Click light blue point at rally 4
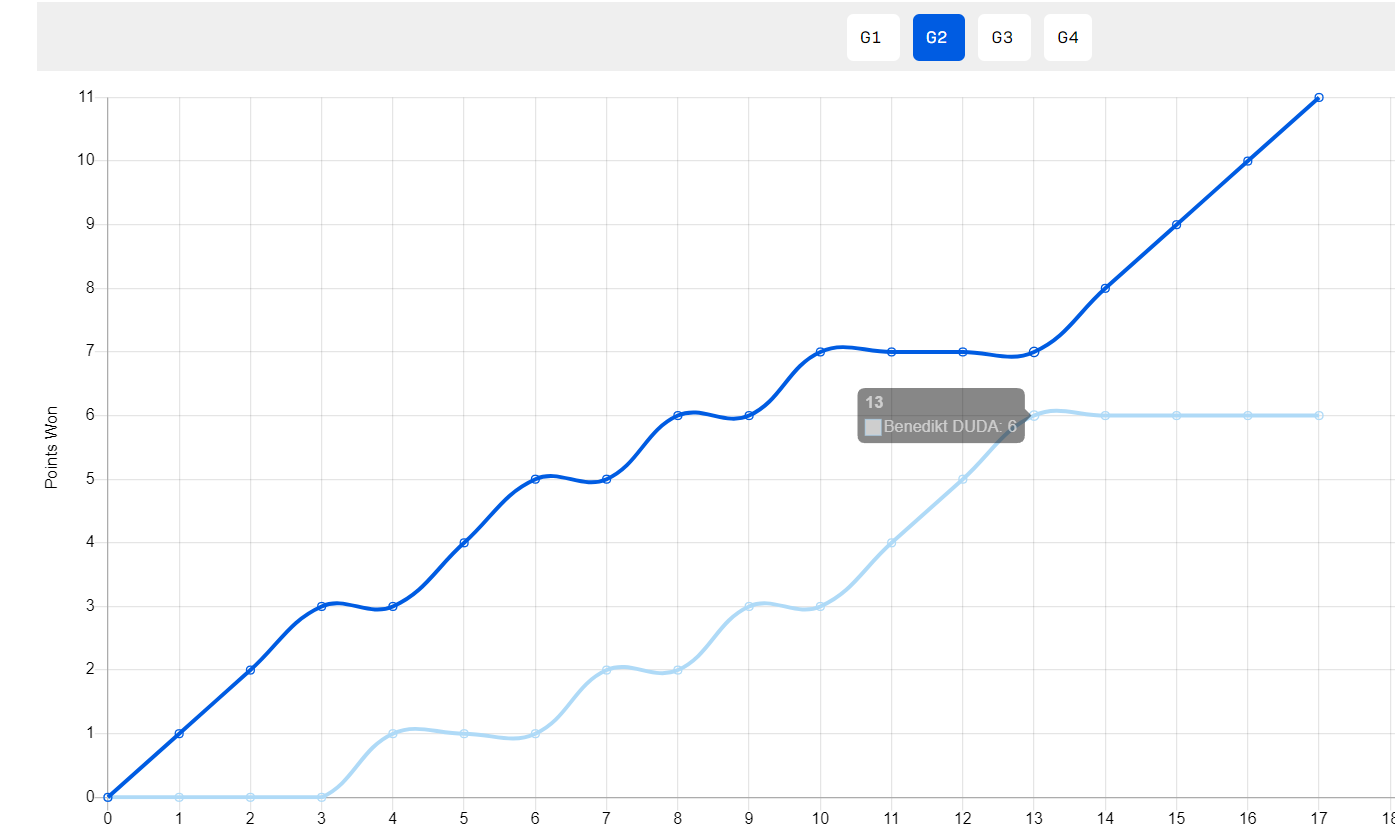This screenshot has height=837, width=1395. coord(392,734)
